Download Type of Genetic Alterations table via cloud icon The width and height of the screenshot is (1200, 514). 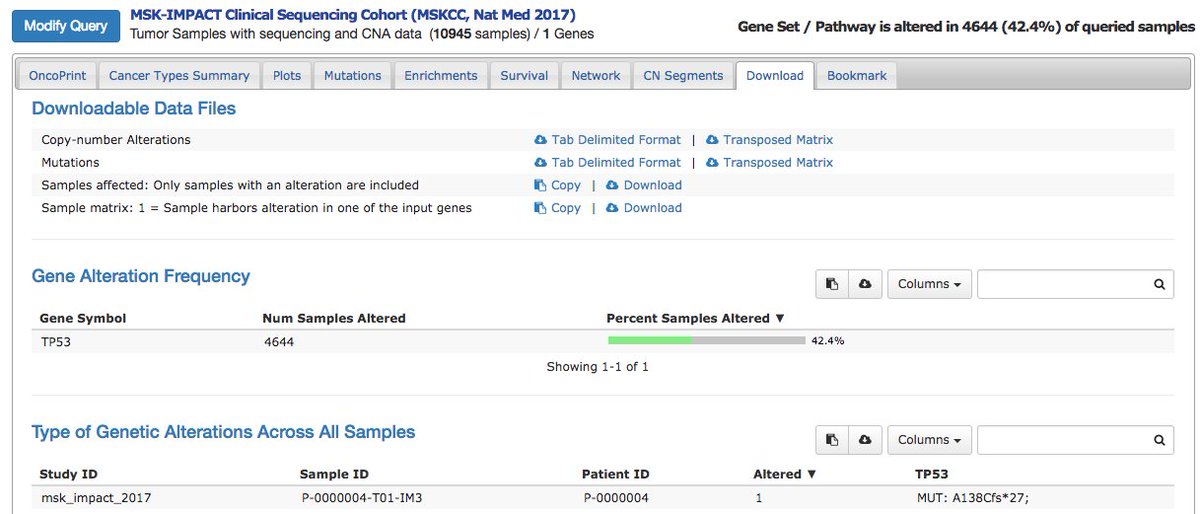click(864, 440)
